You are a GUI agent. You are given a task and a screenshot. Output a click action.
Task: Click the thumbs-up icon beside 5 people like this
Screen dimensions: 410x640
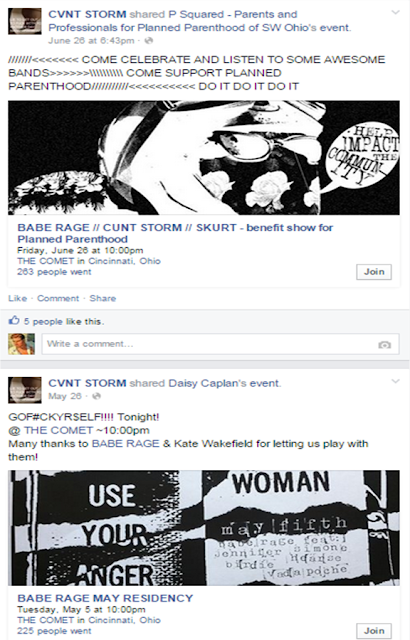pos(14,320)
